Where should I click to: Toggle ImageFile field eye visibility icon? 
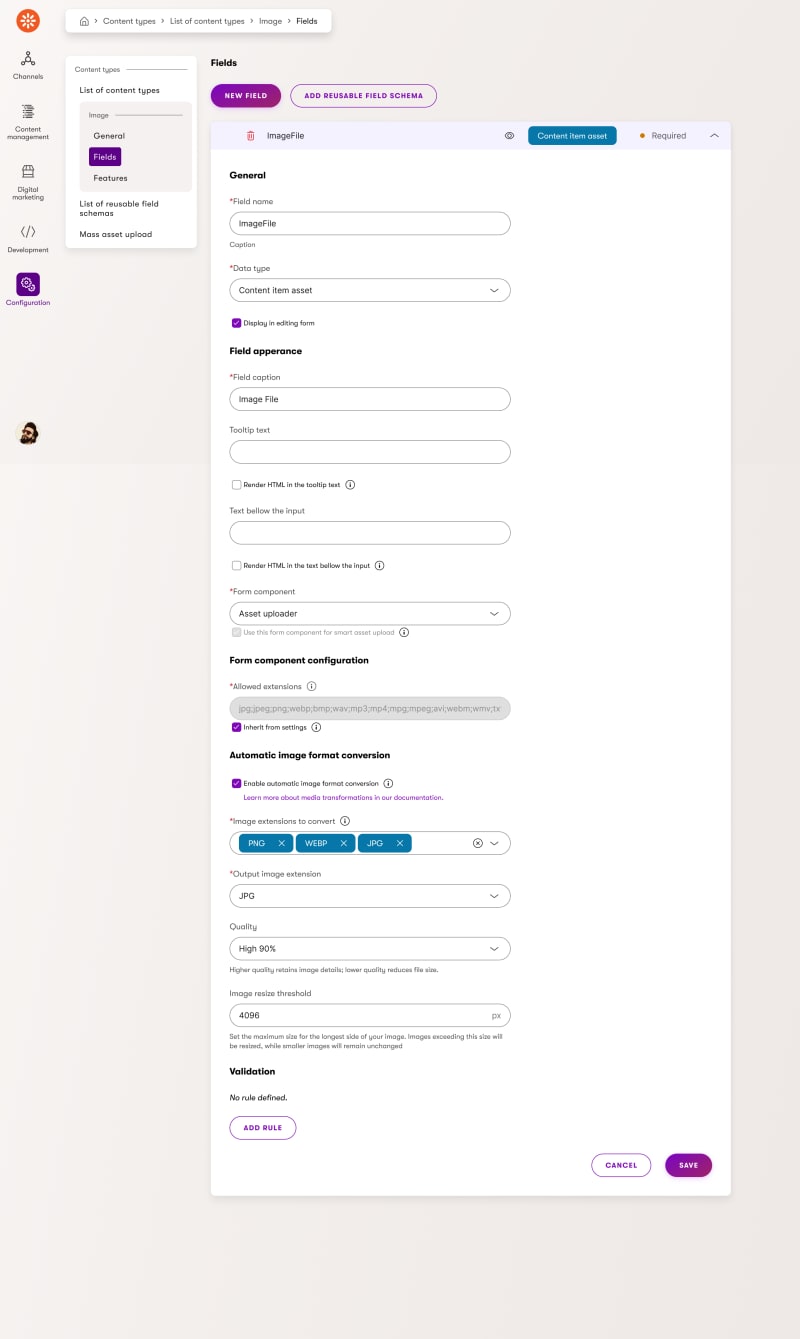pyautogui.click(x=509, y=135)
